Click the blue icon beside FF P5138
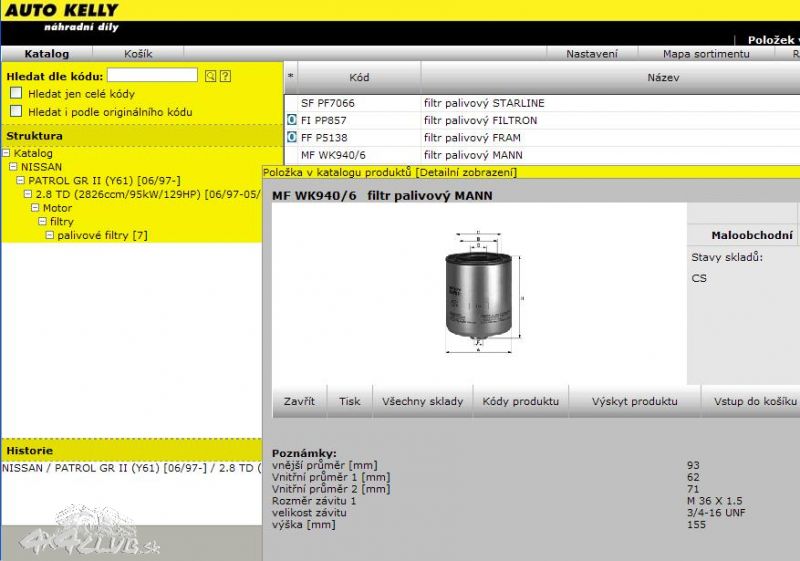The width and height of the screenshot is (800, 561). click(292, 137)
